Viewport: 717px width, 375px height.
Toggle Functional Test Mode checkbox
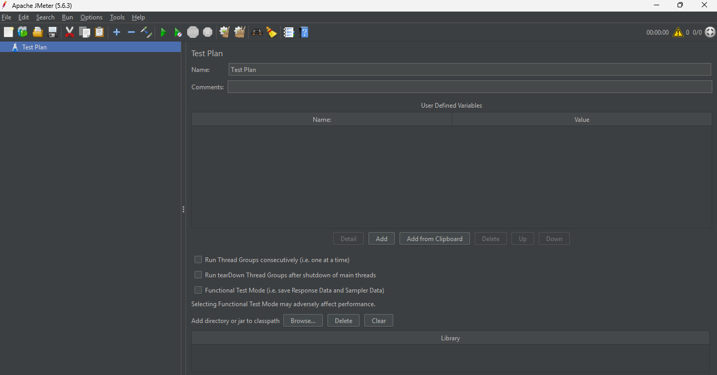[x=198, y=290]
